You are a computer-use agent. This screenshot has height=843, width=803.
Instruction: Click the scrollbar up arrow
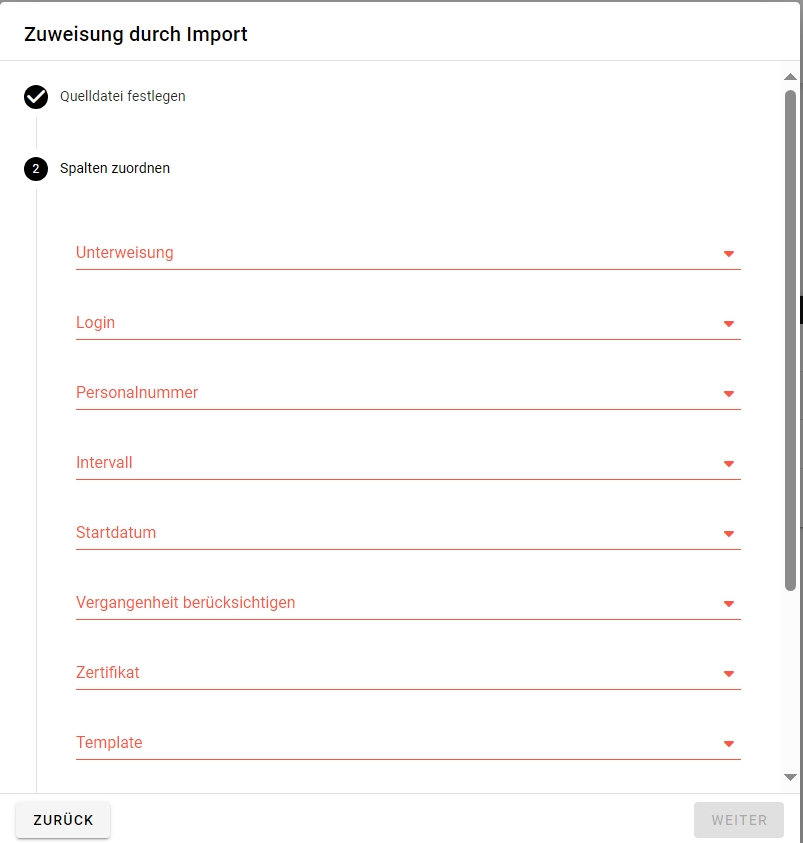tap(790, 77)
